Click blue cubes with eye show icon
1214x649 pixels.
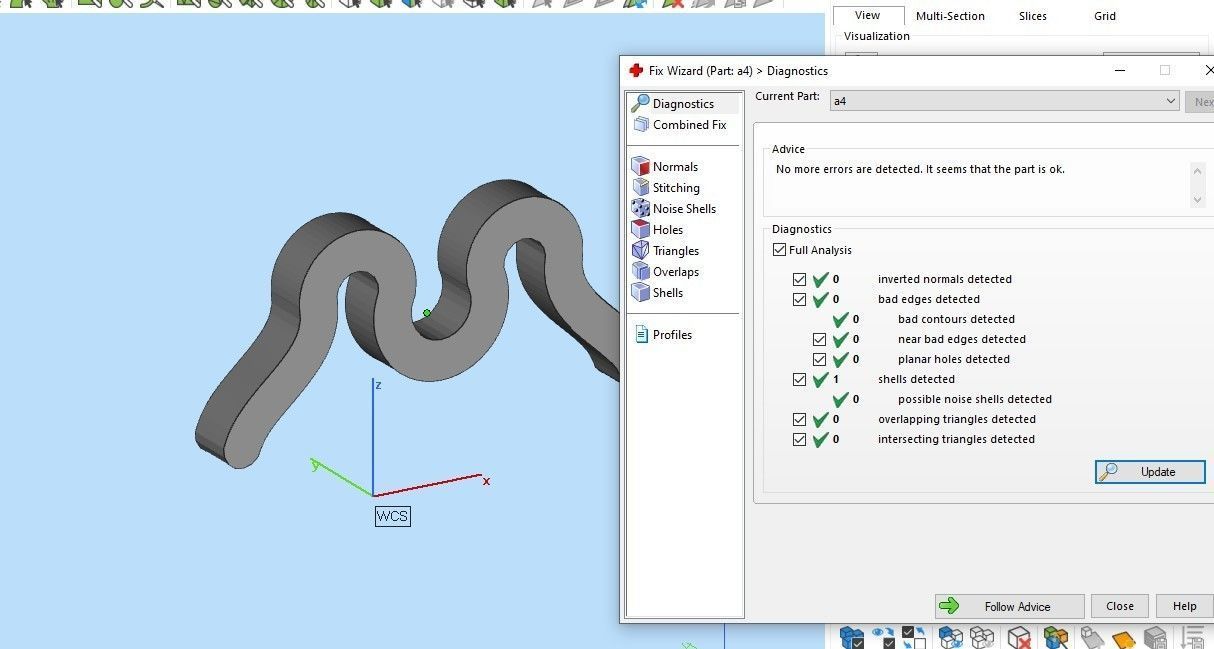tap(950, 637)
